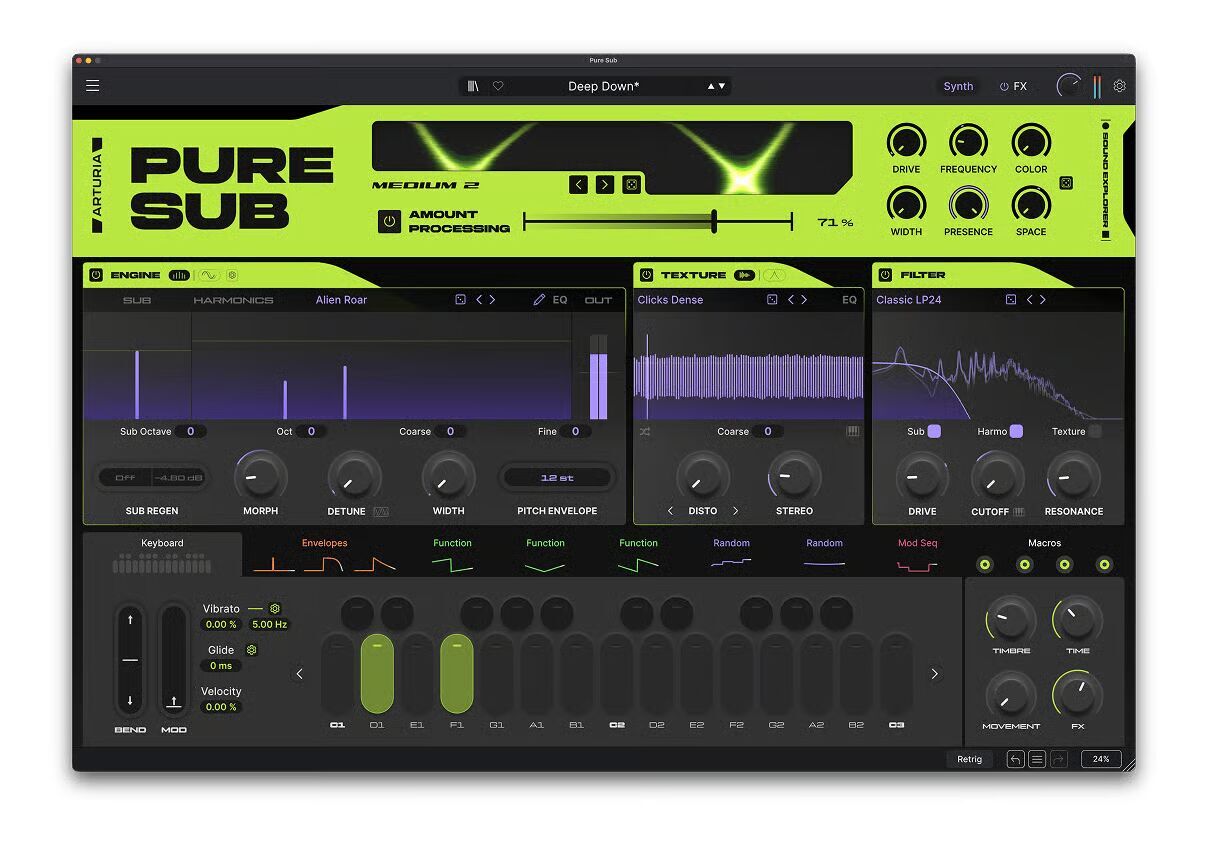Go to the next texture after Clicks Dense

click(804, 299)
